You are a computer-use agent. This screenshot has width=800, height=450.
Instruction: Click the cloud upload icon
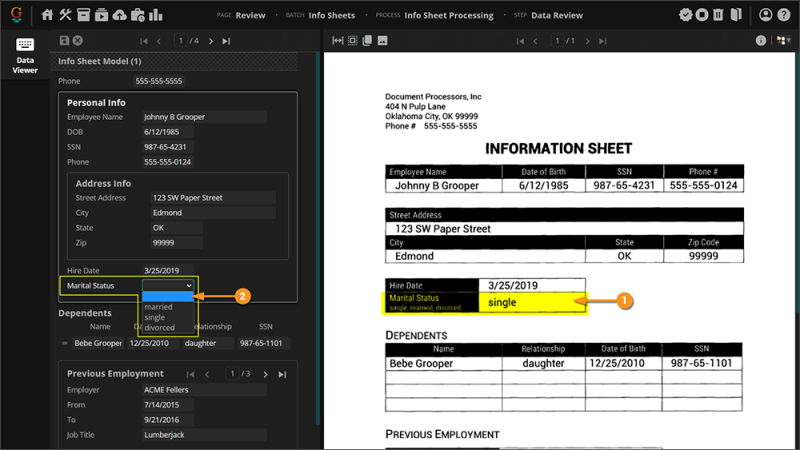click(x=120, y=15)
